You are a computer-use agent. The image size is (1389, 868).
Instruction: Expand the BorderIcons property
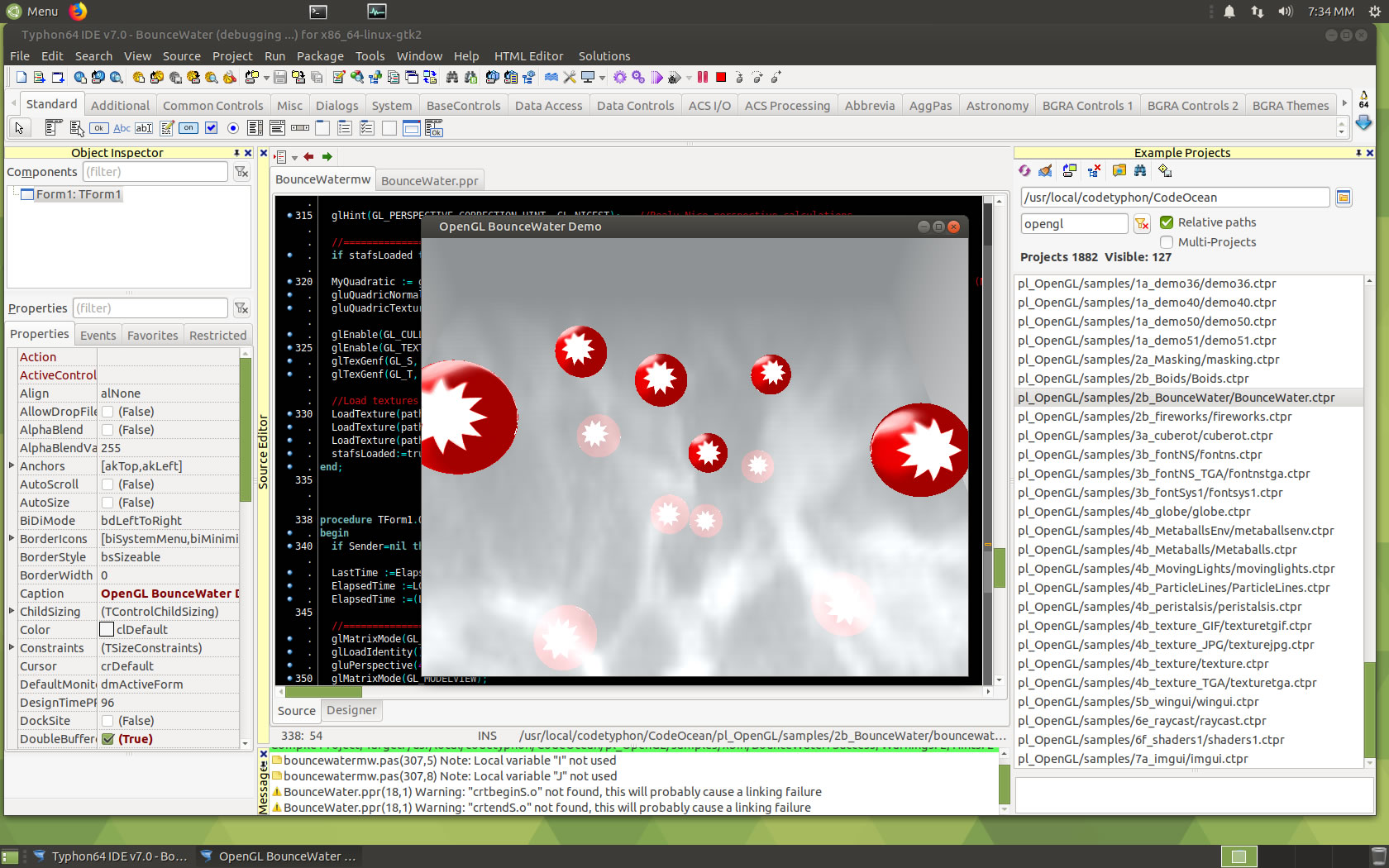point(12,538)
